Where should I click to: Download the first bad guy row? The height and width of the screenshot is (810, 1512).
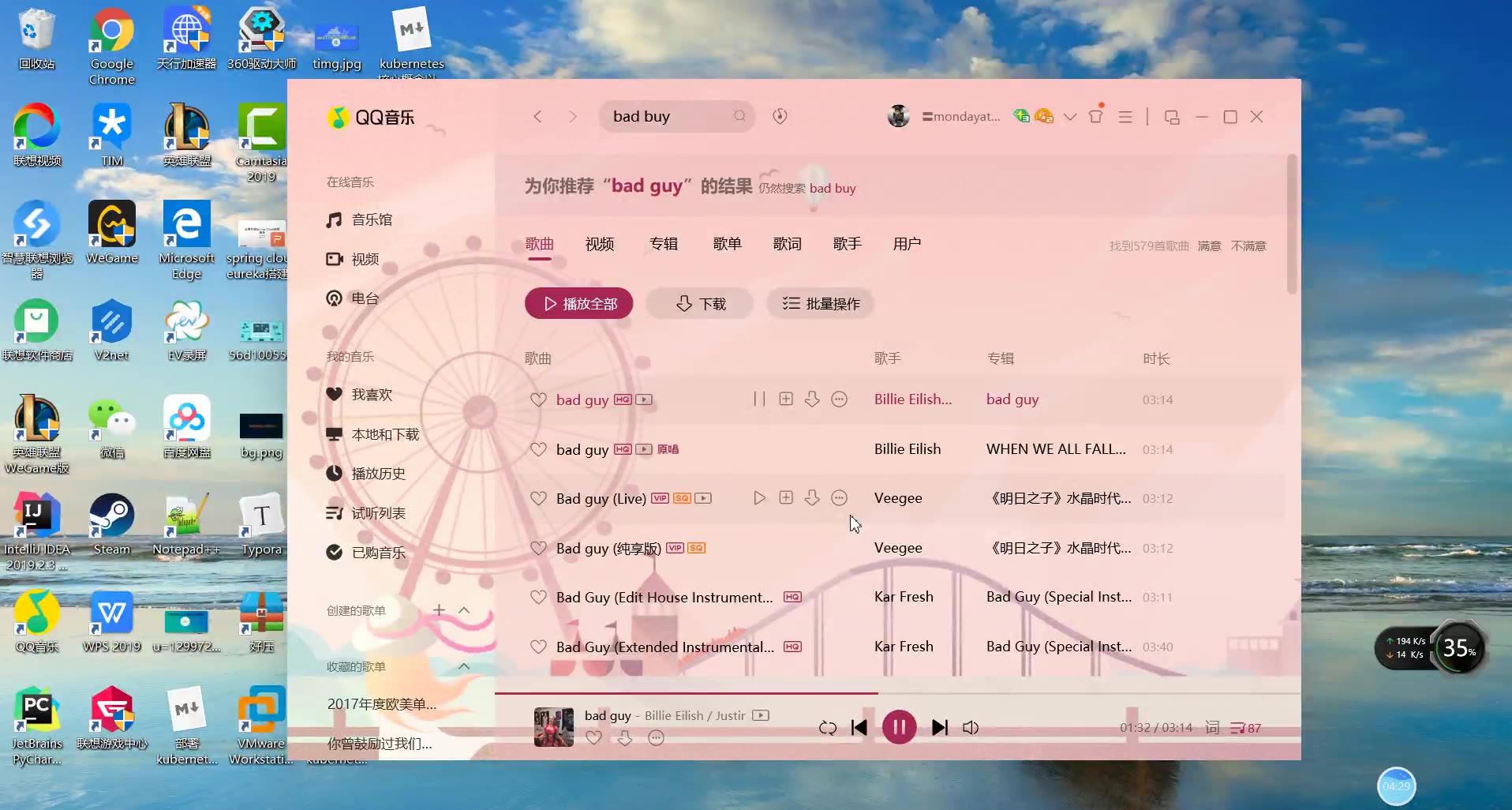(x=812, y=399)
